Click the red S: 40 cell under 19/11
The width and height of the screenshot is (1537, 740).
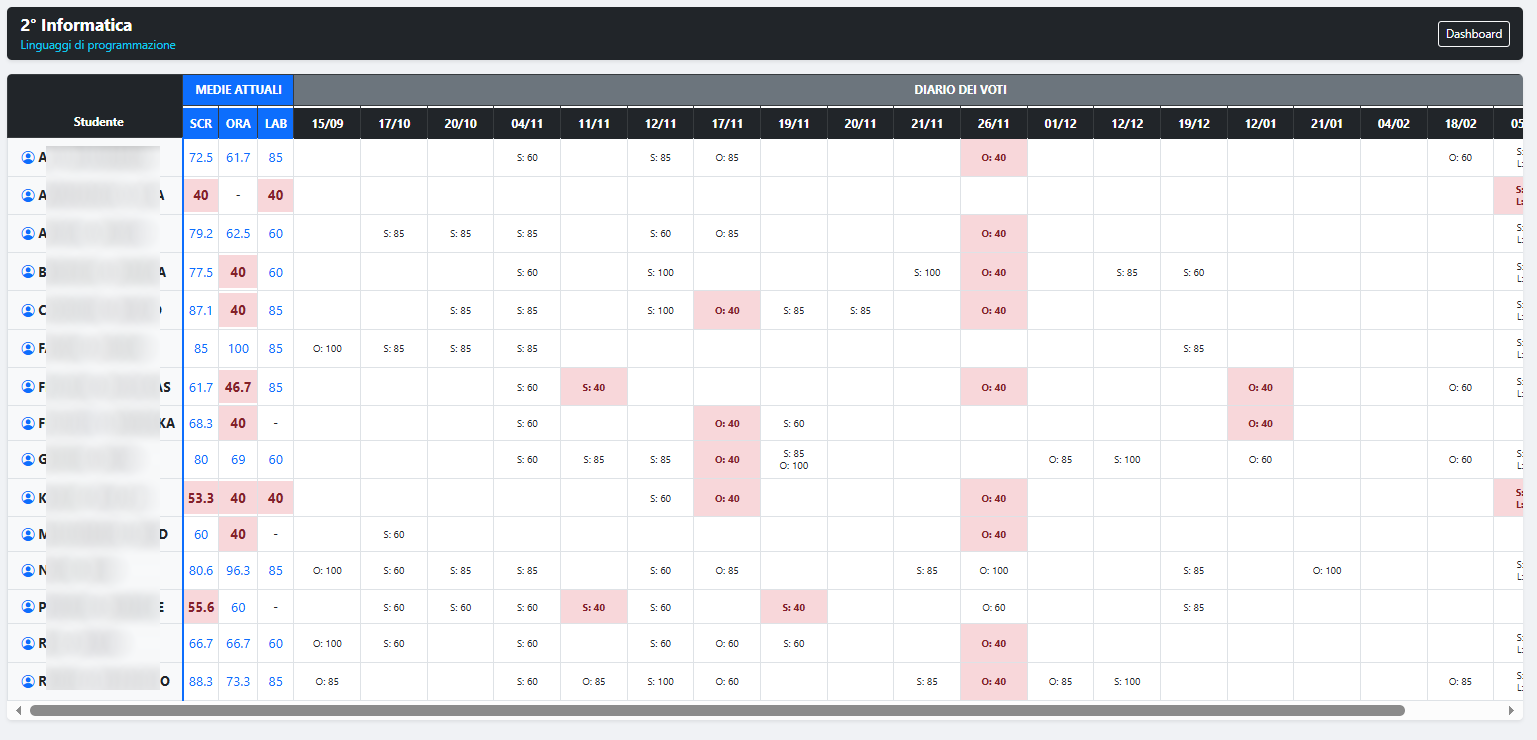794,607
